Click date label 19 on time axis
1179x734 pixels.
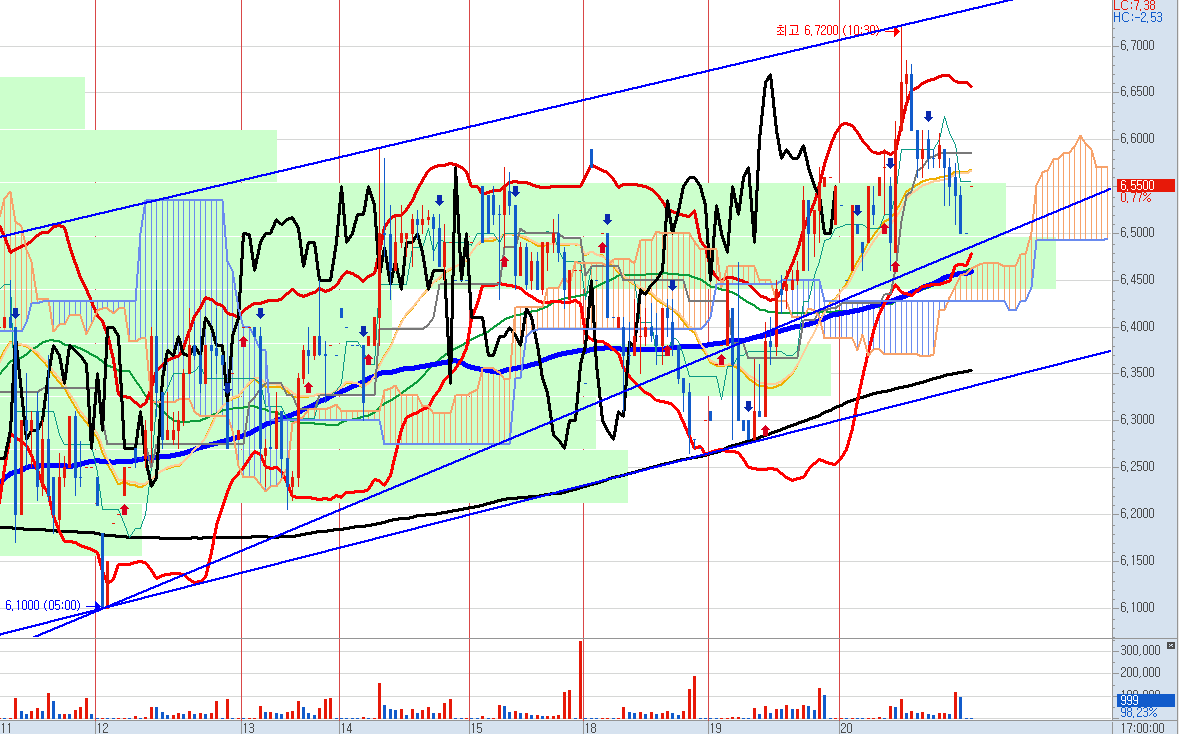click(716, 728)
